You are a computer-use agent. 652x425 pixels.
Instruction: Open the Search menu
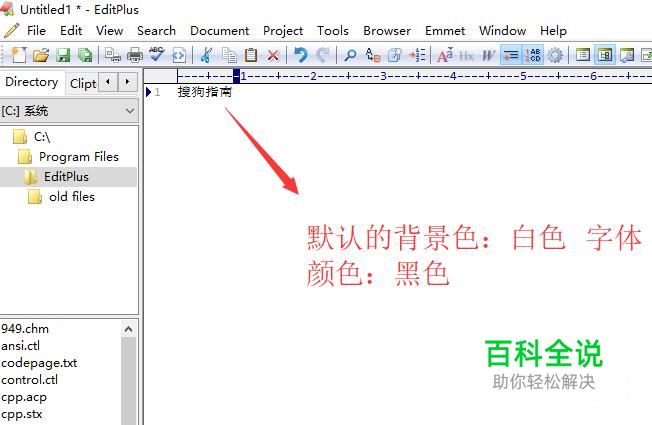point(156,31)
